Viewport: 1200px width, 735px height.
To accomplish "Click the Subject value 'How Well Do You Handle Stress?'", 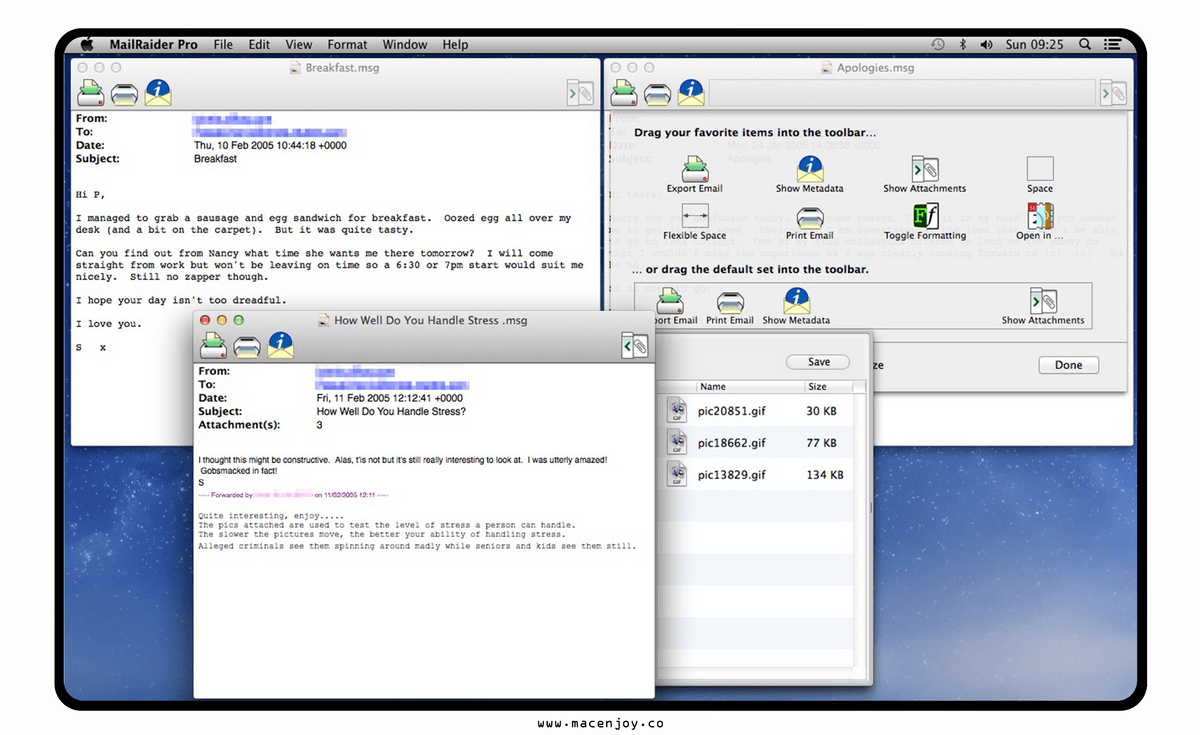I will coord(391,411).
